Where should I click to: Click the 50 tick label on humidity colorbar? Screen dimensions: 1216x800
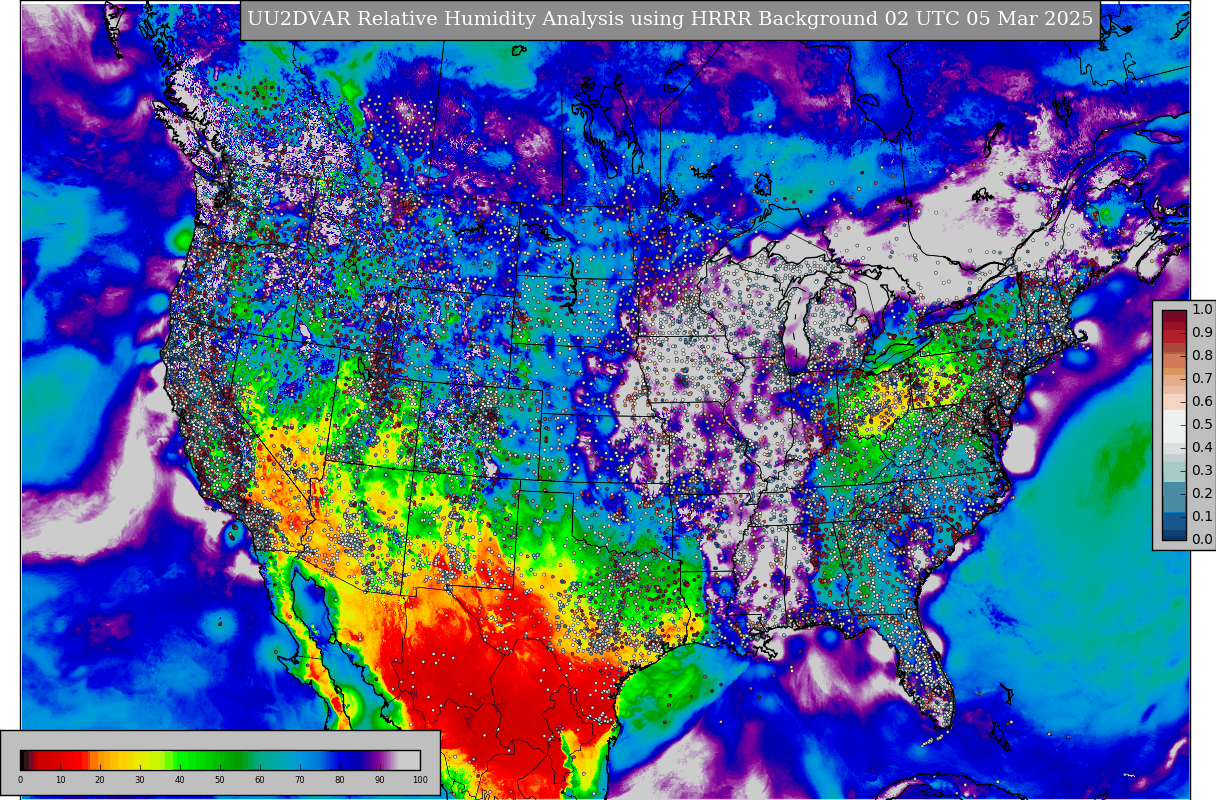tap(220, 780)
